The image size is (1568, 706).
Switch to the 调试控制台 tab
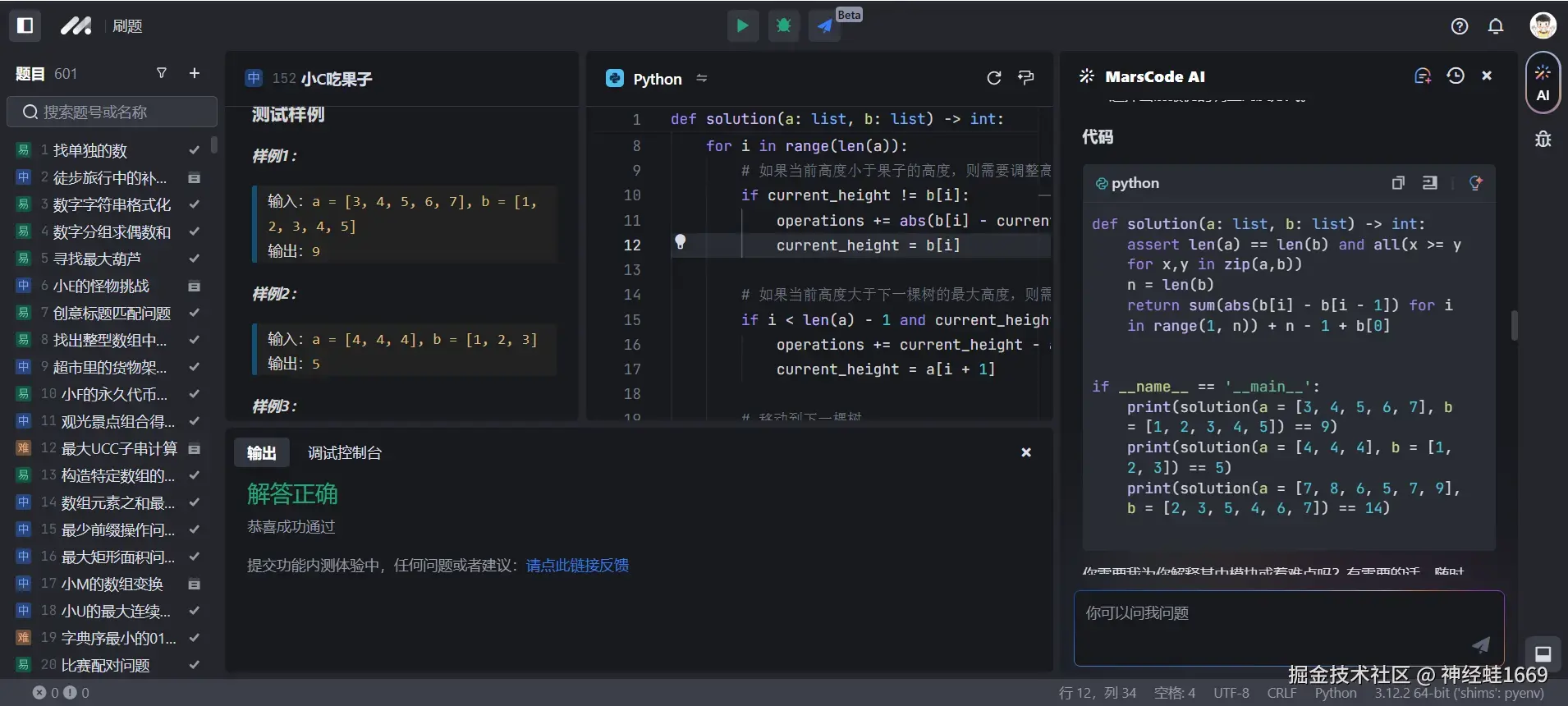point(344,453)
